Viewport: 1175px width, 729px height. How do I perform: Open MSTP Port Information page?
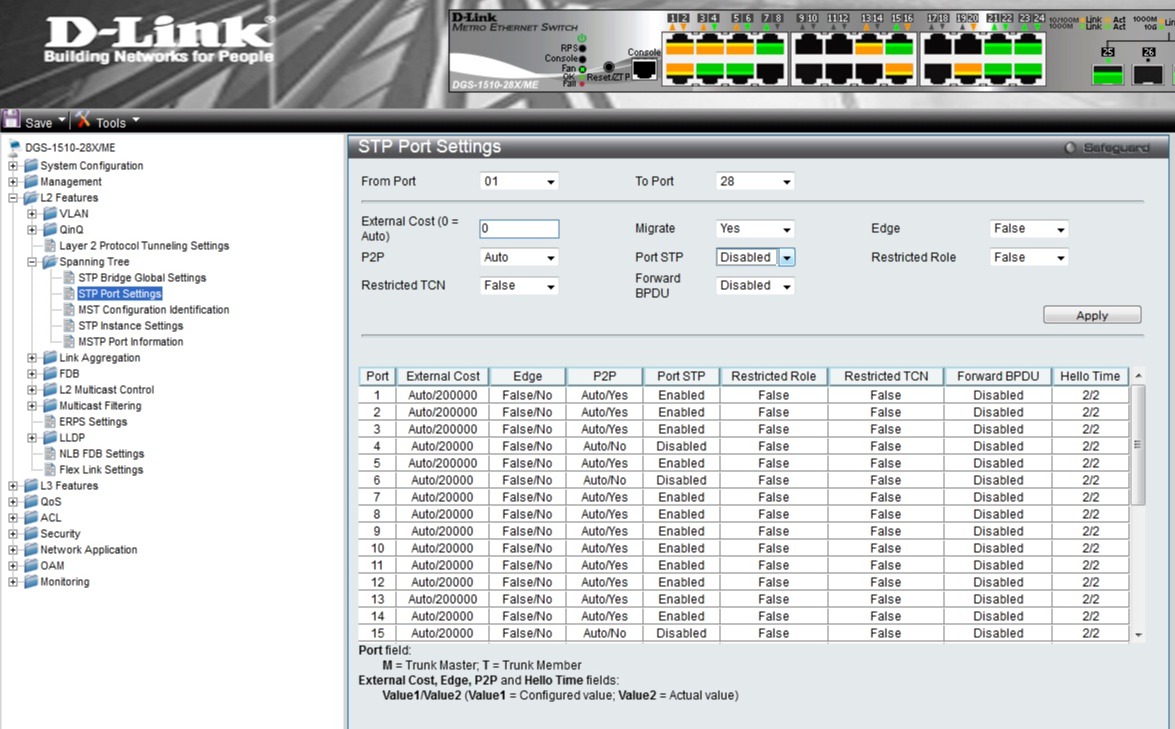point(130,342)
